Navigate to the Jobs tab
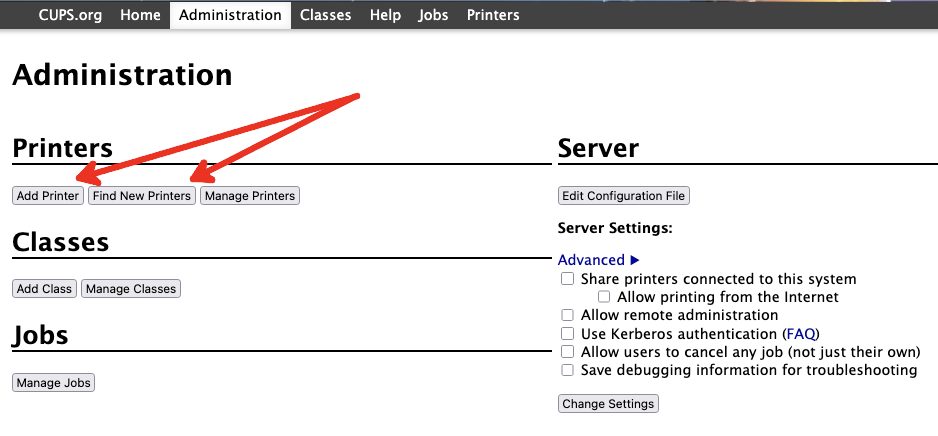 pyautogui.click(x=434, y=15)
